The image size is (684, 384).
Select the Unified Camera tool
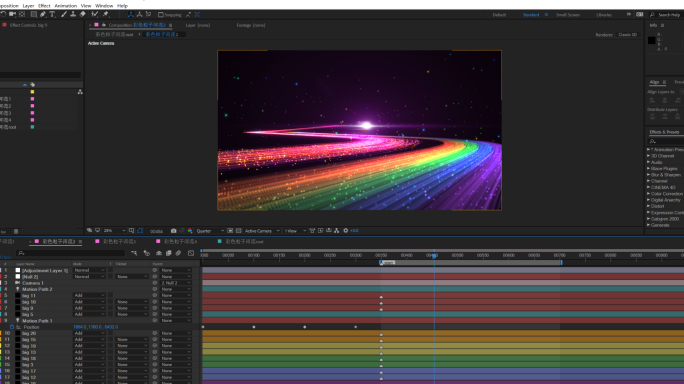coord(12,14)
